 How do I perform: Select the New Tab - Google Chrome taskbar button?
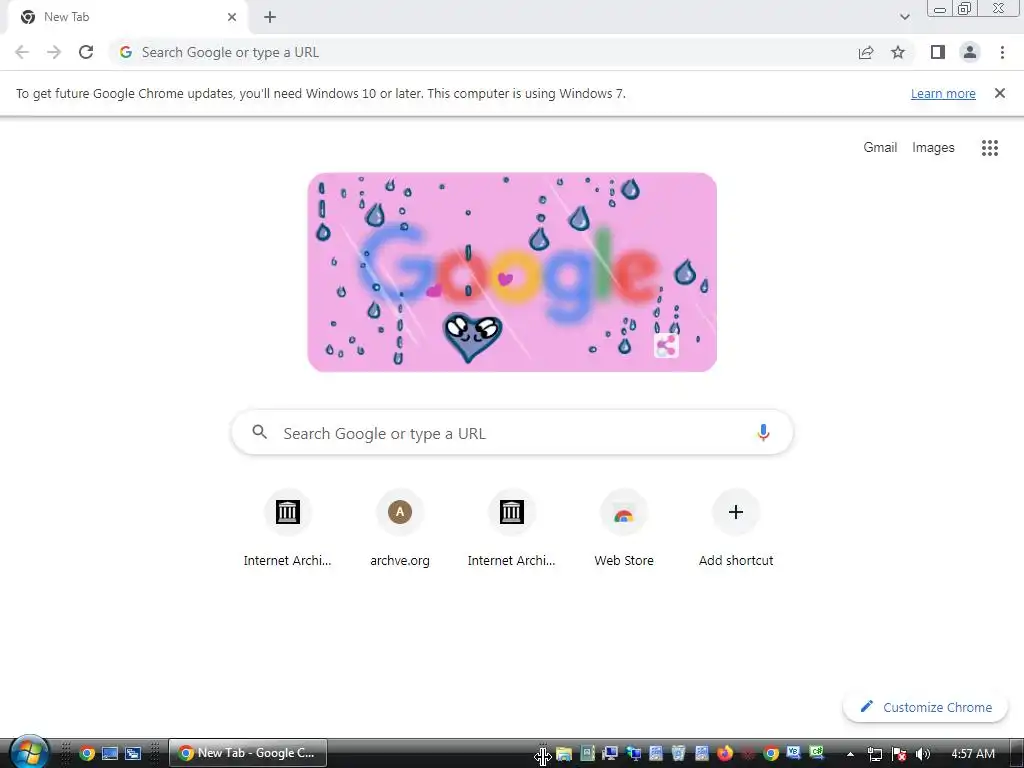click(x=248, y=753)
